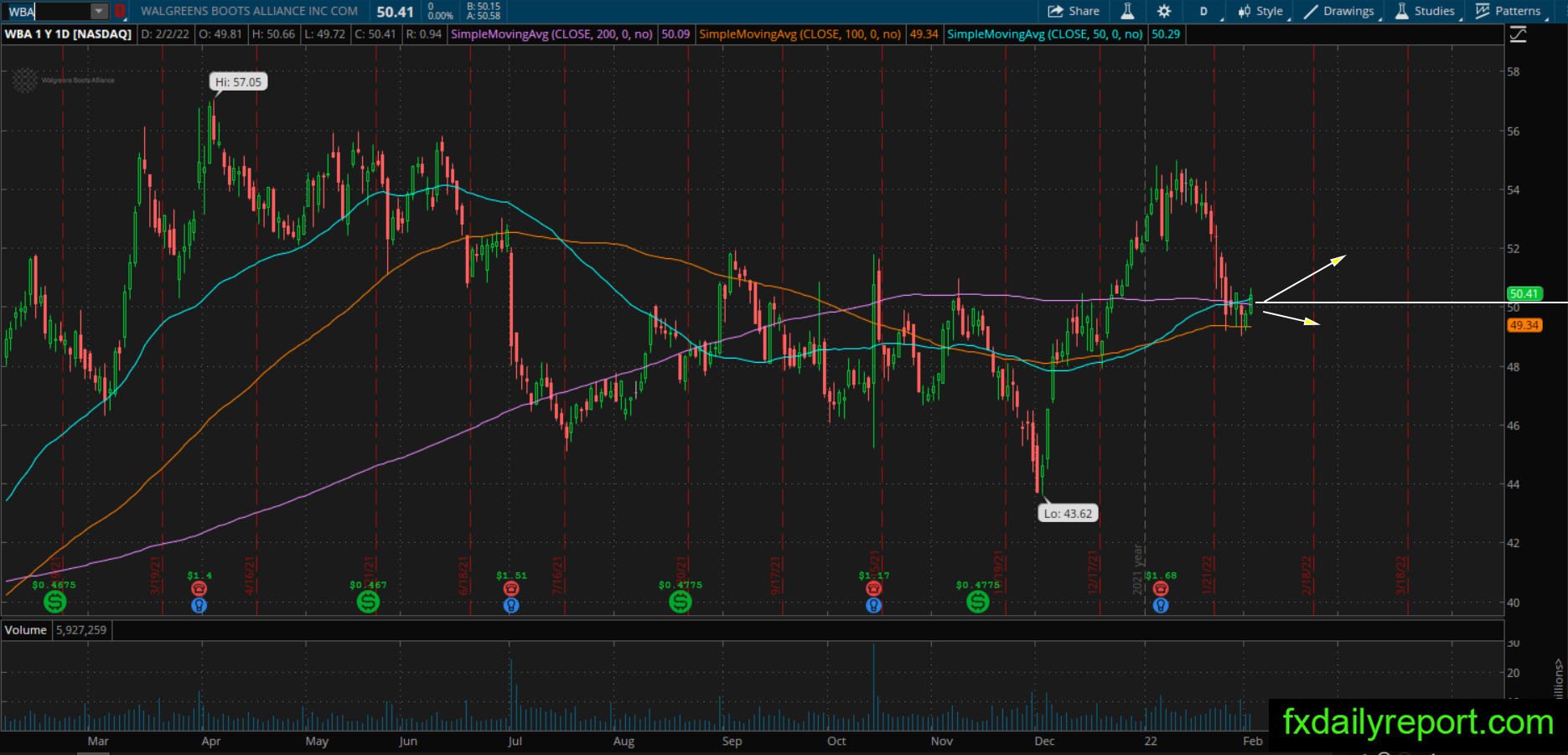
Task: Click the 4/16/21 expiration date marker
Action: coord(250,576)
